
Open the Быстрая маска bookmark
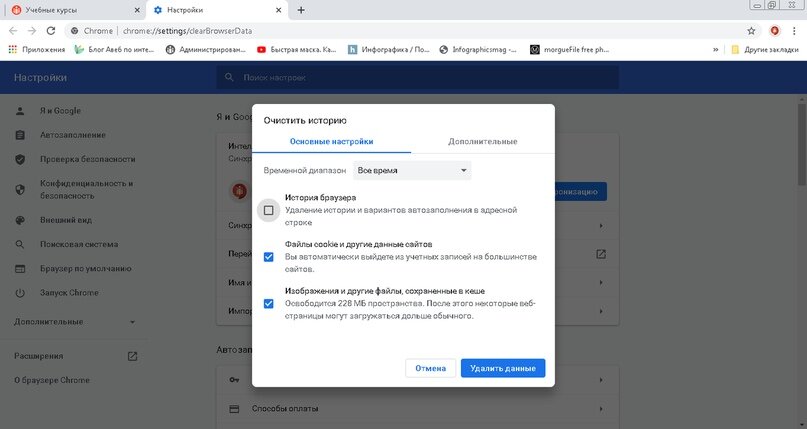(x=296, y=50)
